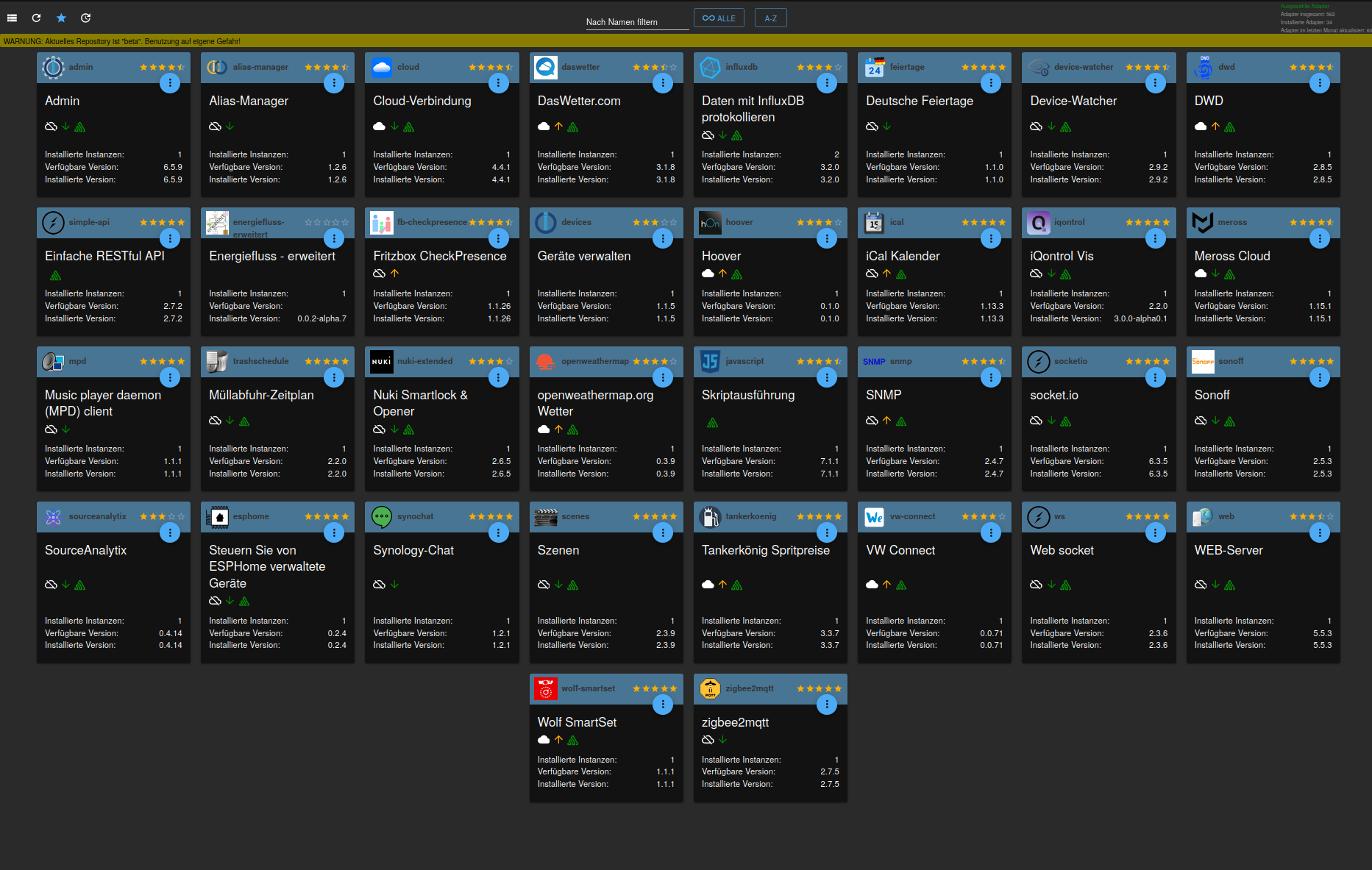Open the three-dot menu on zigbee2mqtt card

coord(827,705)
